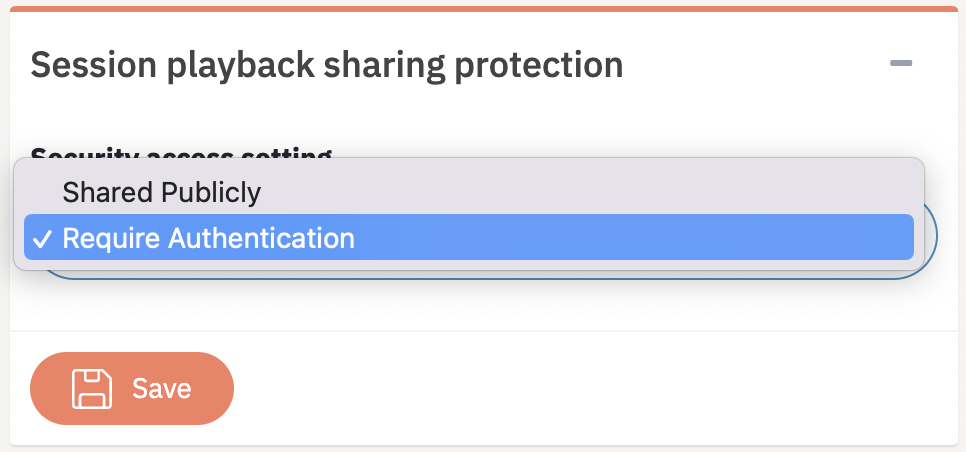Click the minus icon in the panel header
The image size is (966, 452).
(901, 64)
